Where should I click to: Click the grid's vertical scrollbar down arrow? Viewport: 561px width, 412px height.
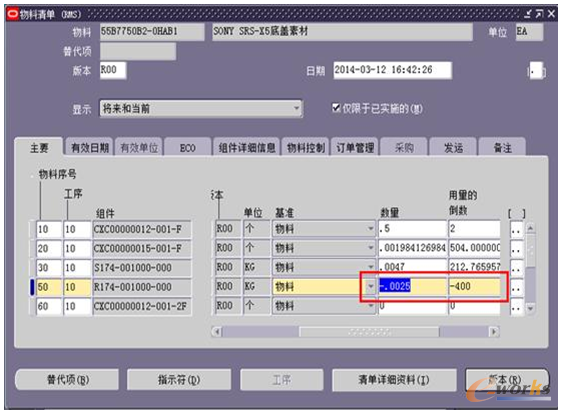(530, 308)
